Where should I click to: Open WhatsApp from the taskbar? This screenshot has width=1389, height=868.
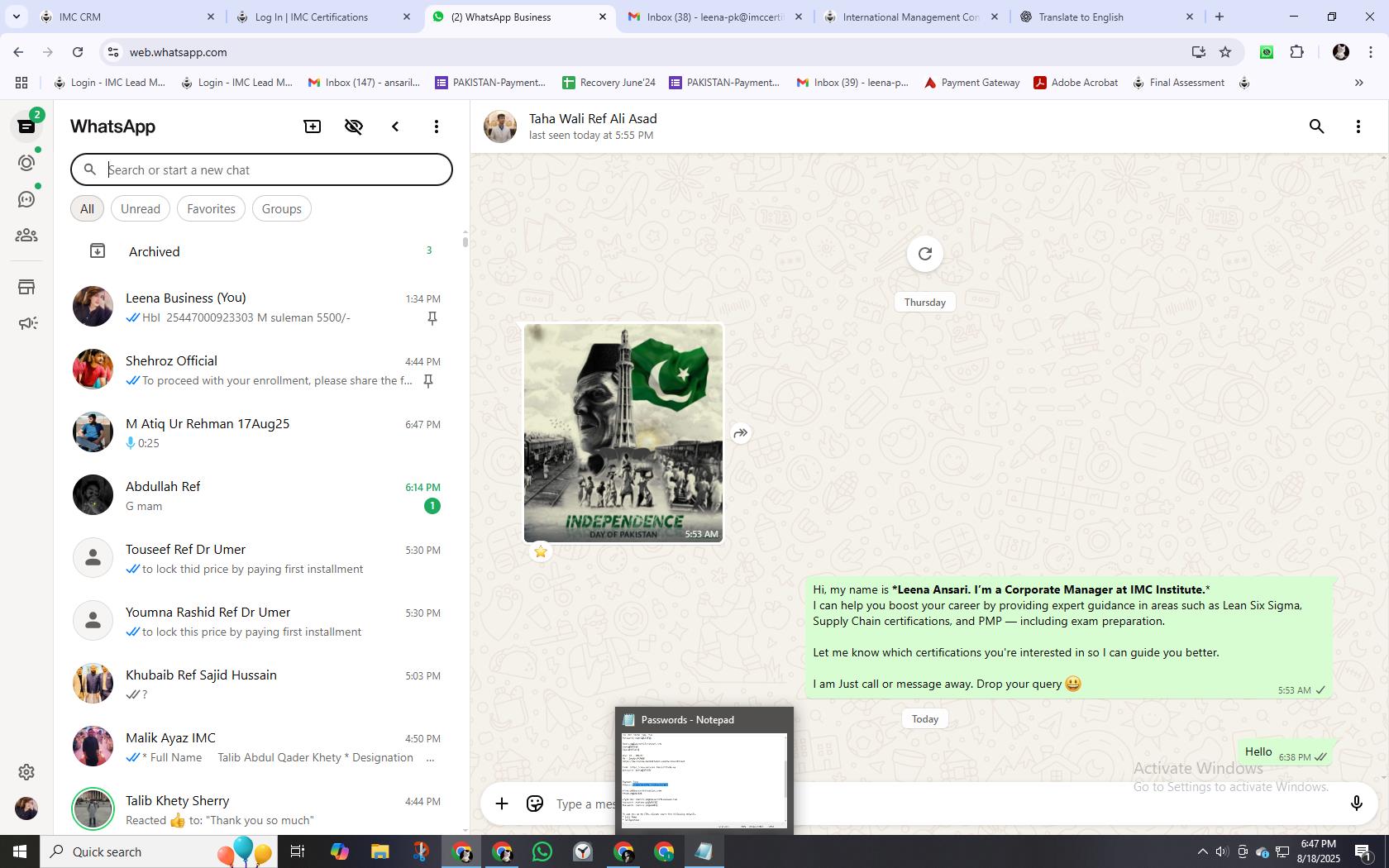coord(542,851)
